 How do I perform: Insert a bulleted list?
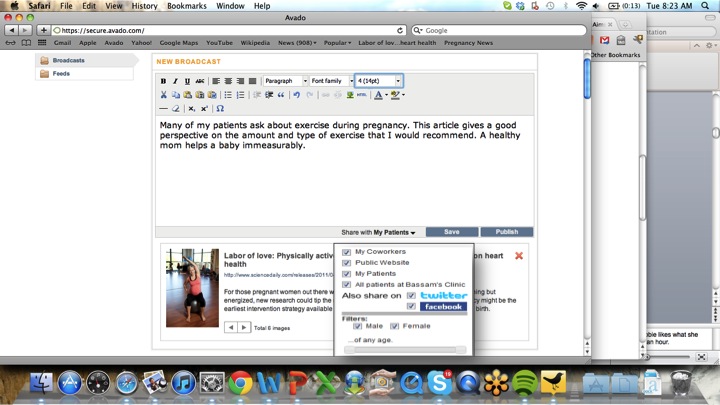[x=228, y=95]
